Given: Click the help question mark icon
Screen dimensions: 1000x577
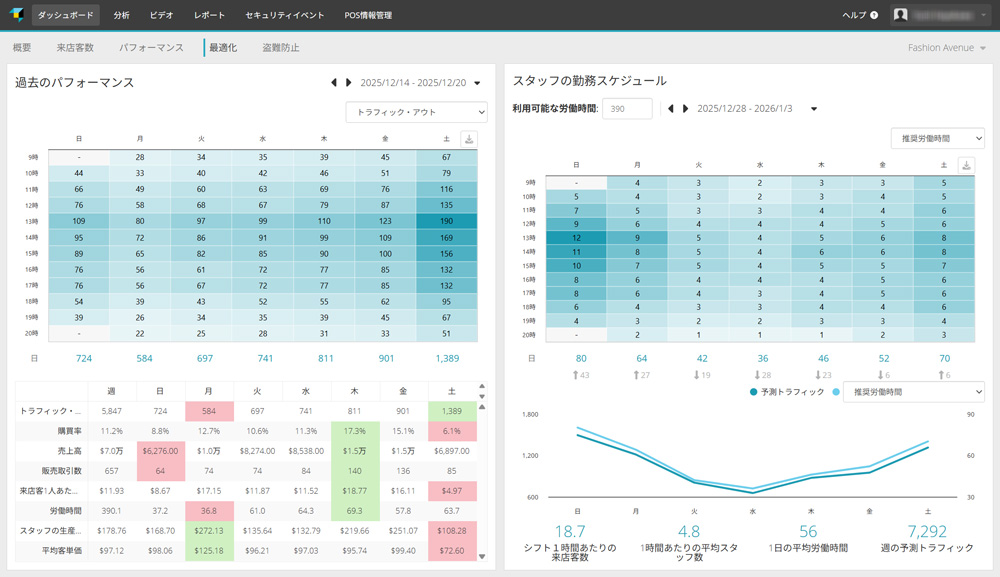Looking at the screenshot, I should (874, 16).
